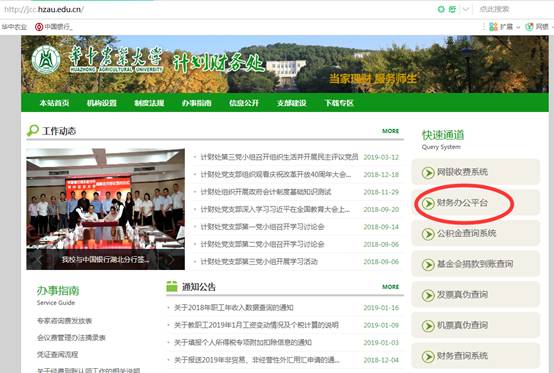Click the 网银 icon in browser toolbar
Screen dimensions: 554x373
[529, 26]
